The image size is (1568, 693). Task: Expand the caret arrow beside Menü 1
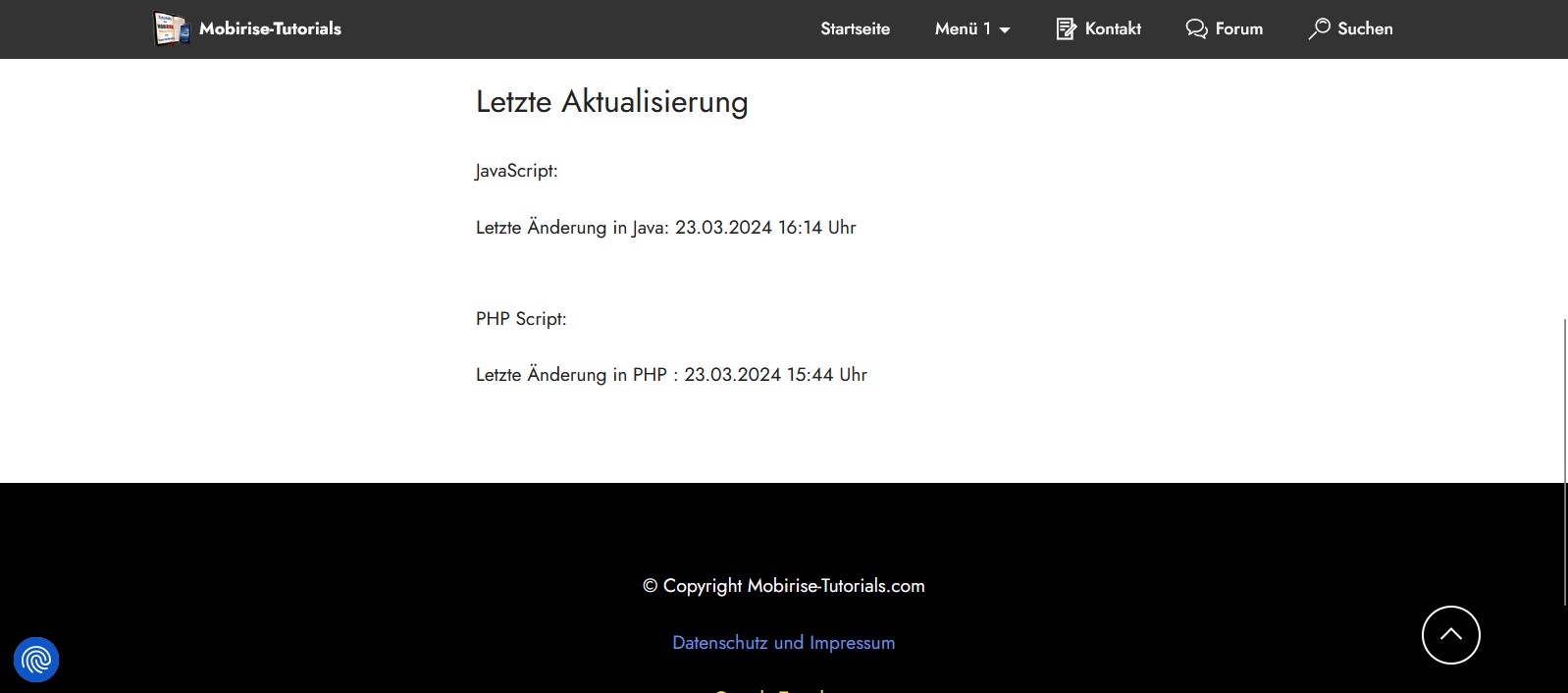point(1005,29)
